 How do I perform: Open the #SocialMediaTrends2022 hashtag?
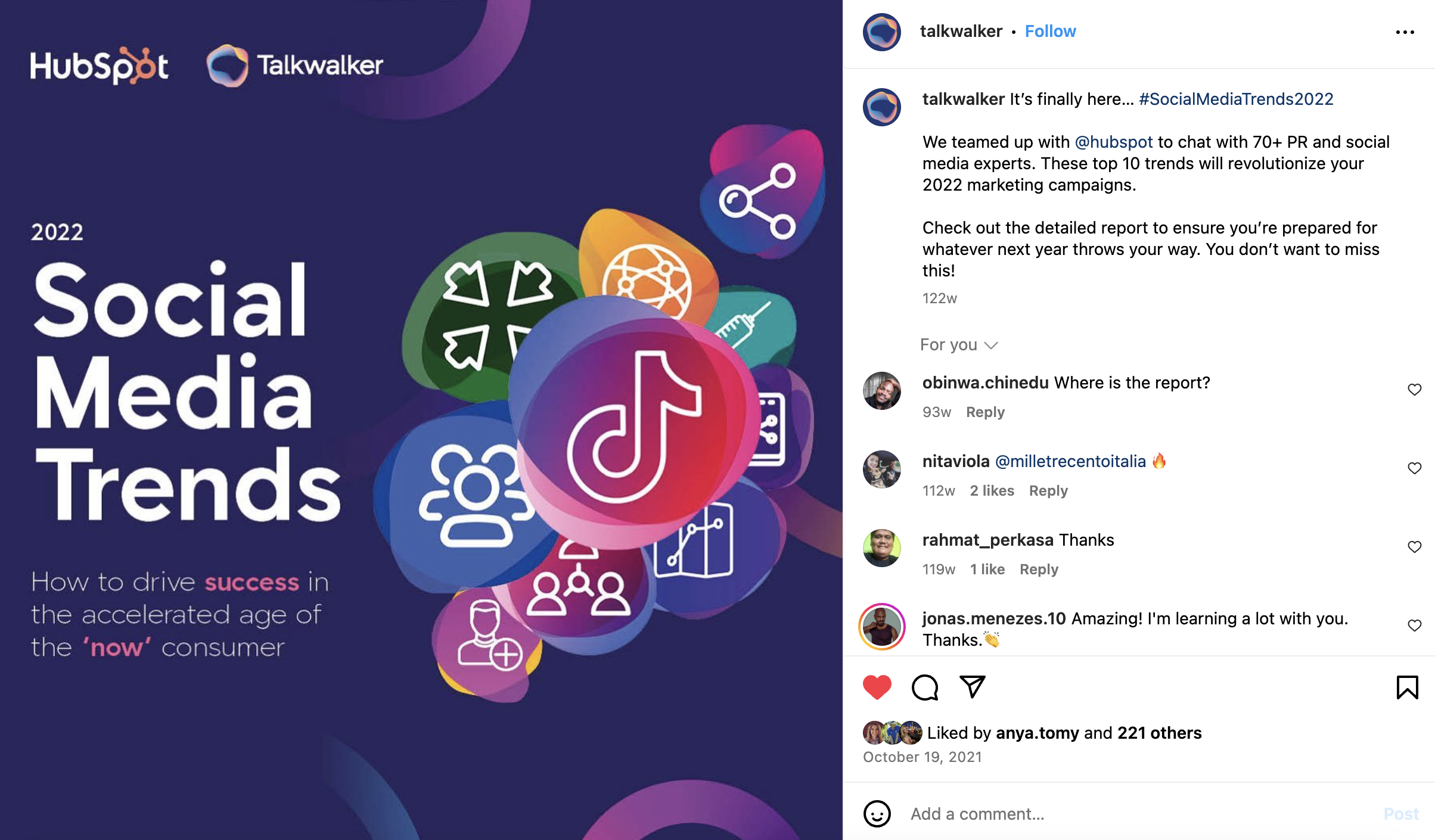(1236, 99)
